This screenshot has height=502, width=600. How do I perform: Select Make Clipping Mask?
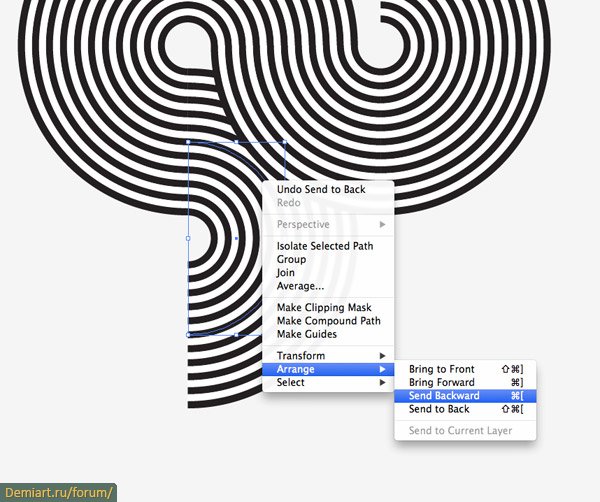328,307
